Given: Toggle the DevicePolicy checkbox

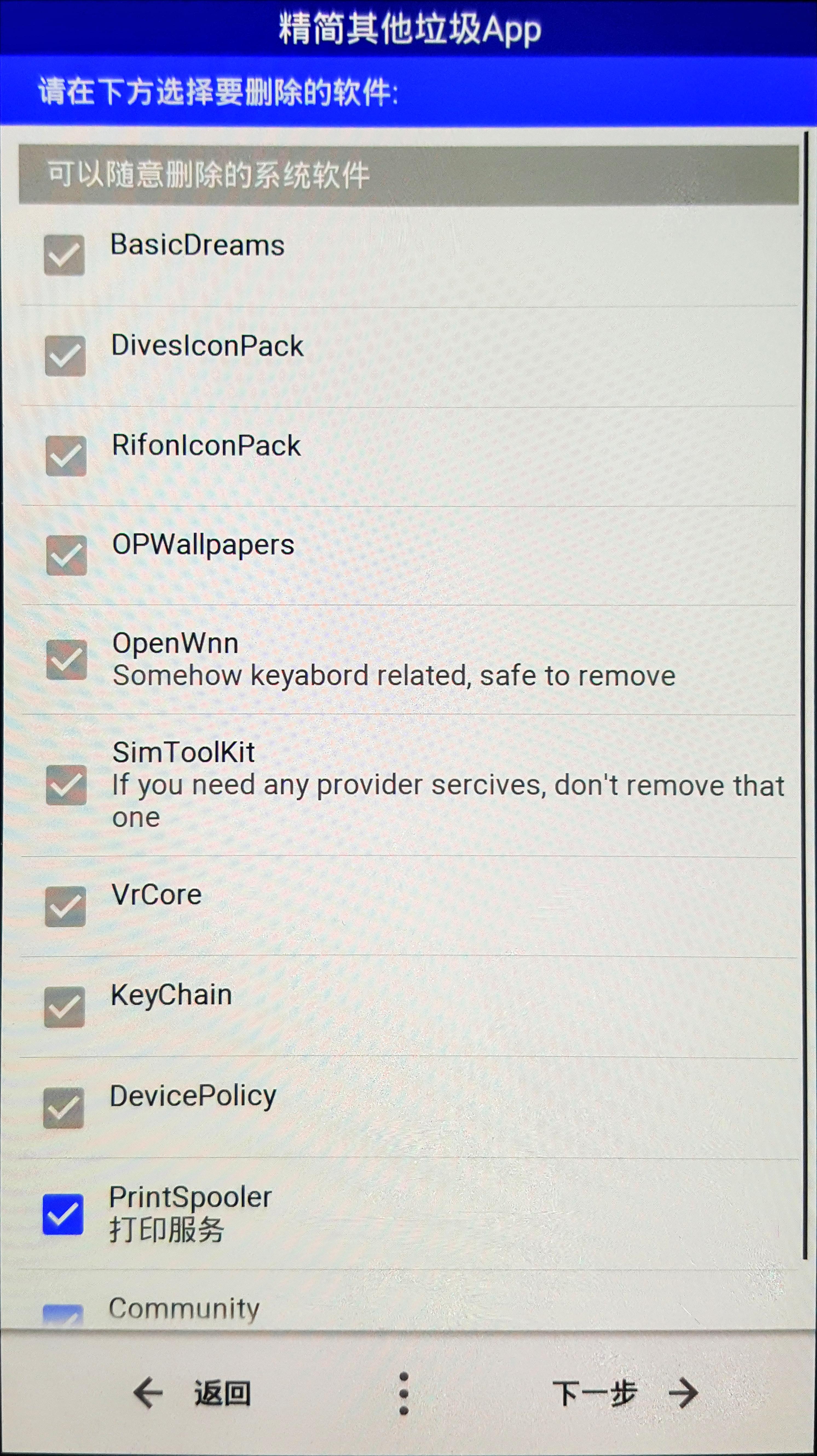Looking at the screenshot, I should 63,1108.
